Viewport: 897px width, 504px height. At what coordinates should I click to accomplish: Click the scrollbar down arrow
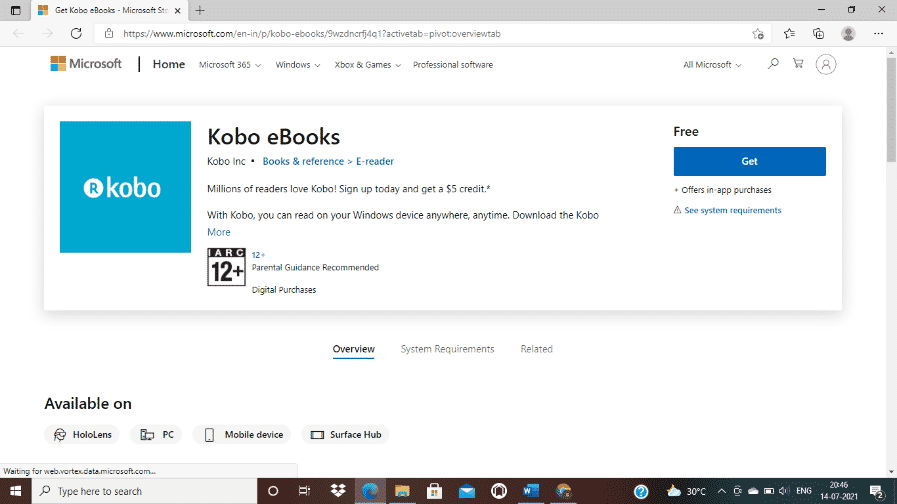coord(891,472)
